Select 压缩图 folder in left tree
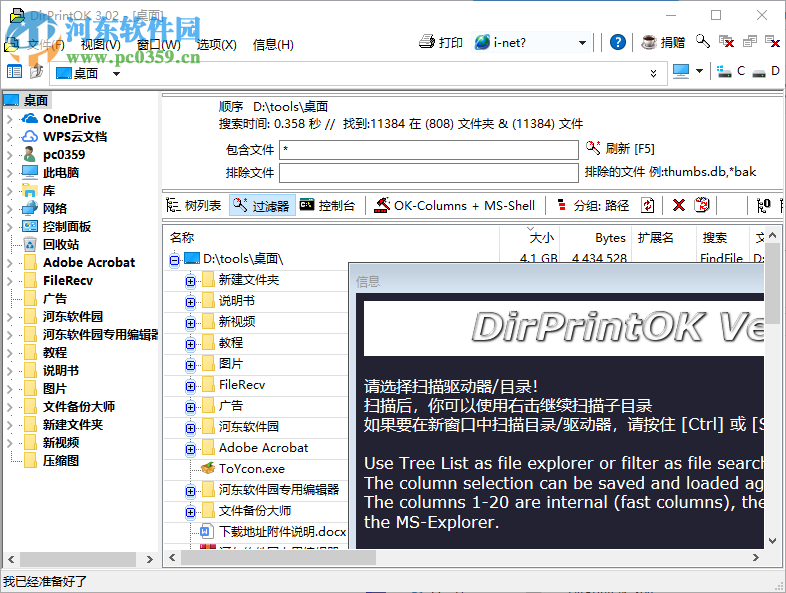Viewport: 786px width, 593px height. click(61, 461)
